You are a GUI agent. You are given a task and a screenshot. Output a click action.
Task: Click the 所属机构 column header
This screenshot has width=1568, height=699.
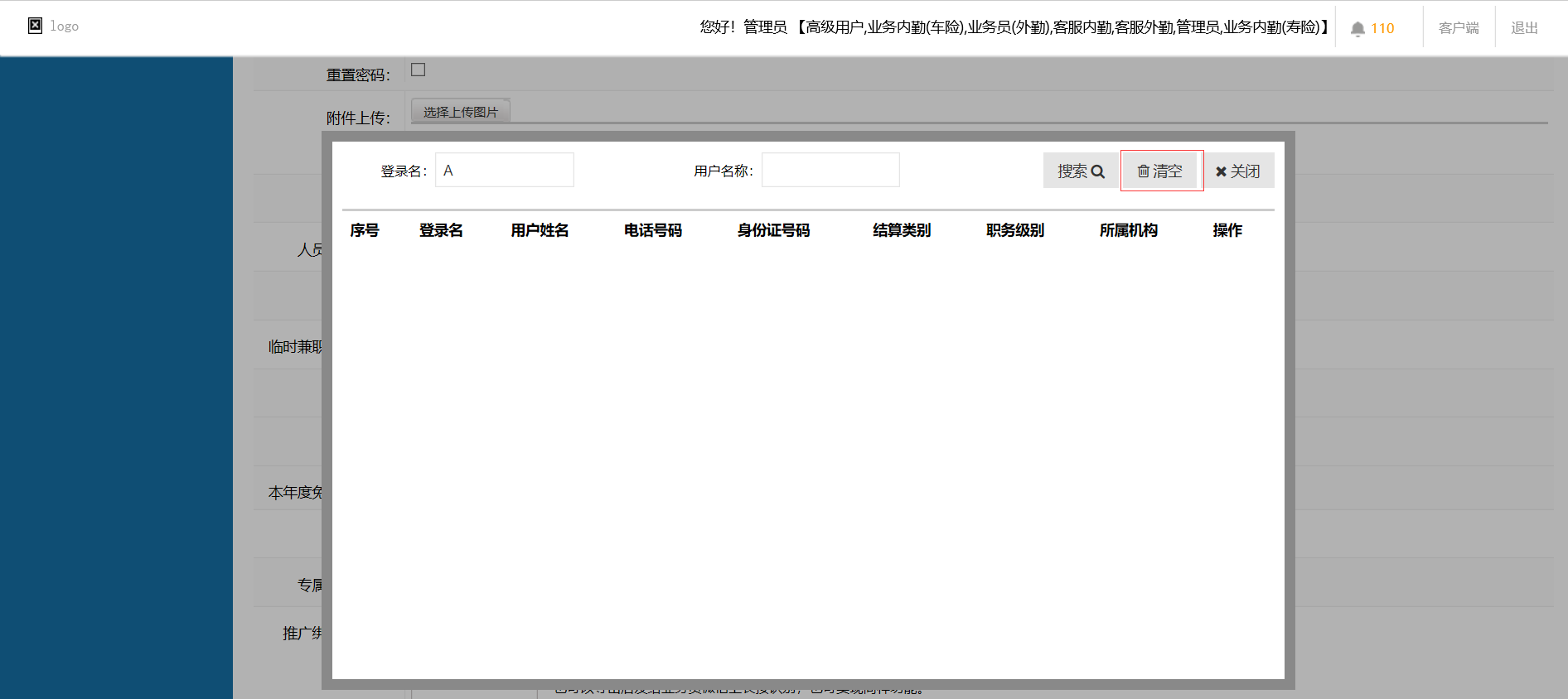click(x=1129, y=230)
